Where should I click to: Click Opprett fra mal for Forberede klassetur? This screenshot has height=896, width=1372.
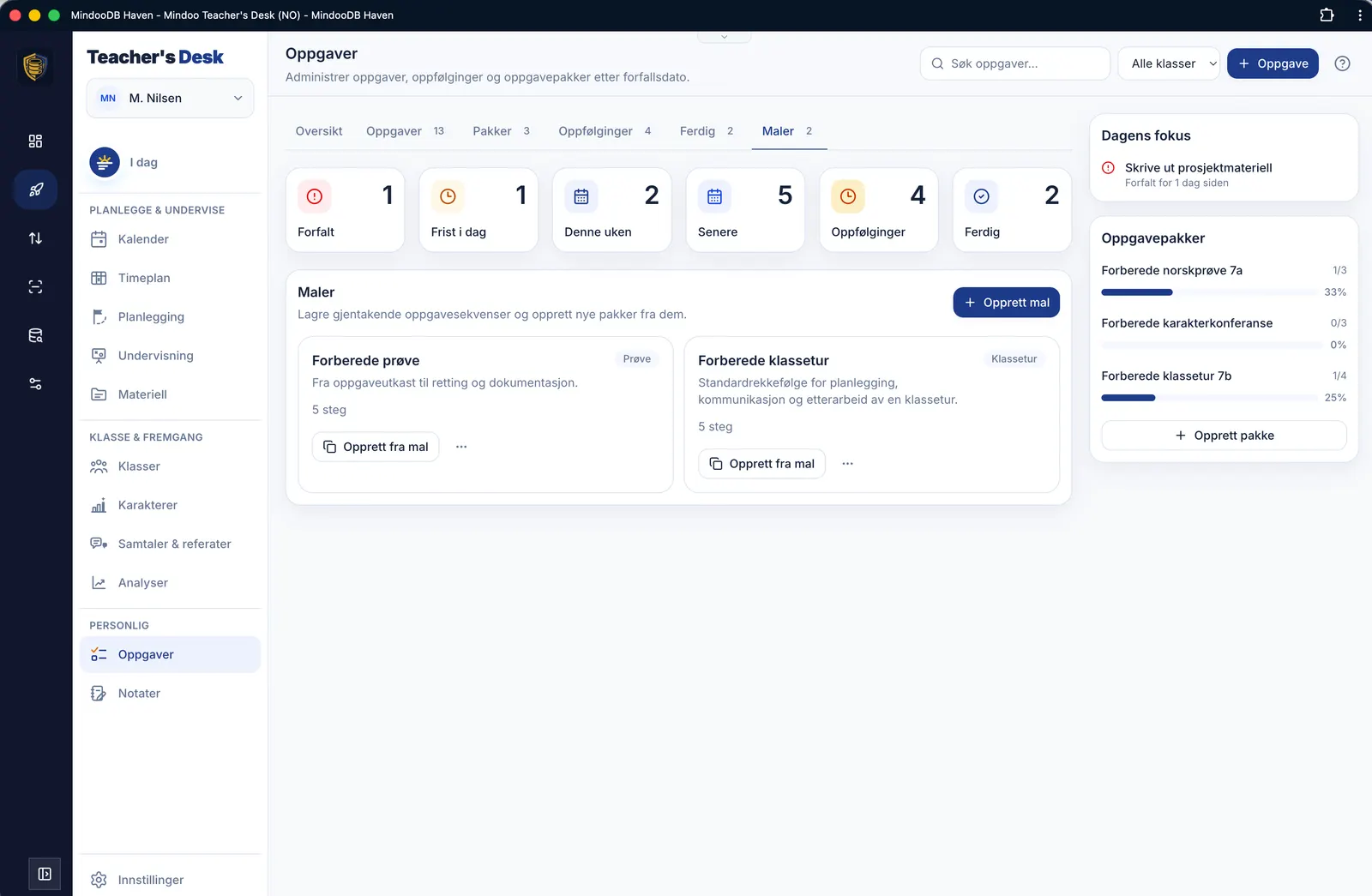[761, 464]
